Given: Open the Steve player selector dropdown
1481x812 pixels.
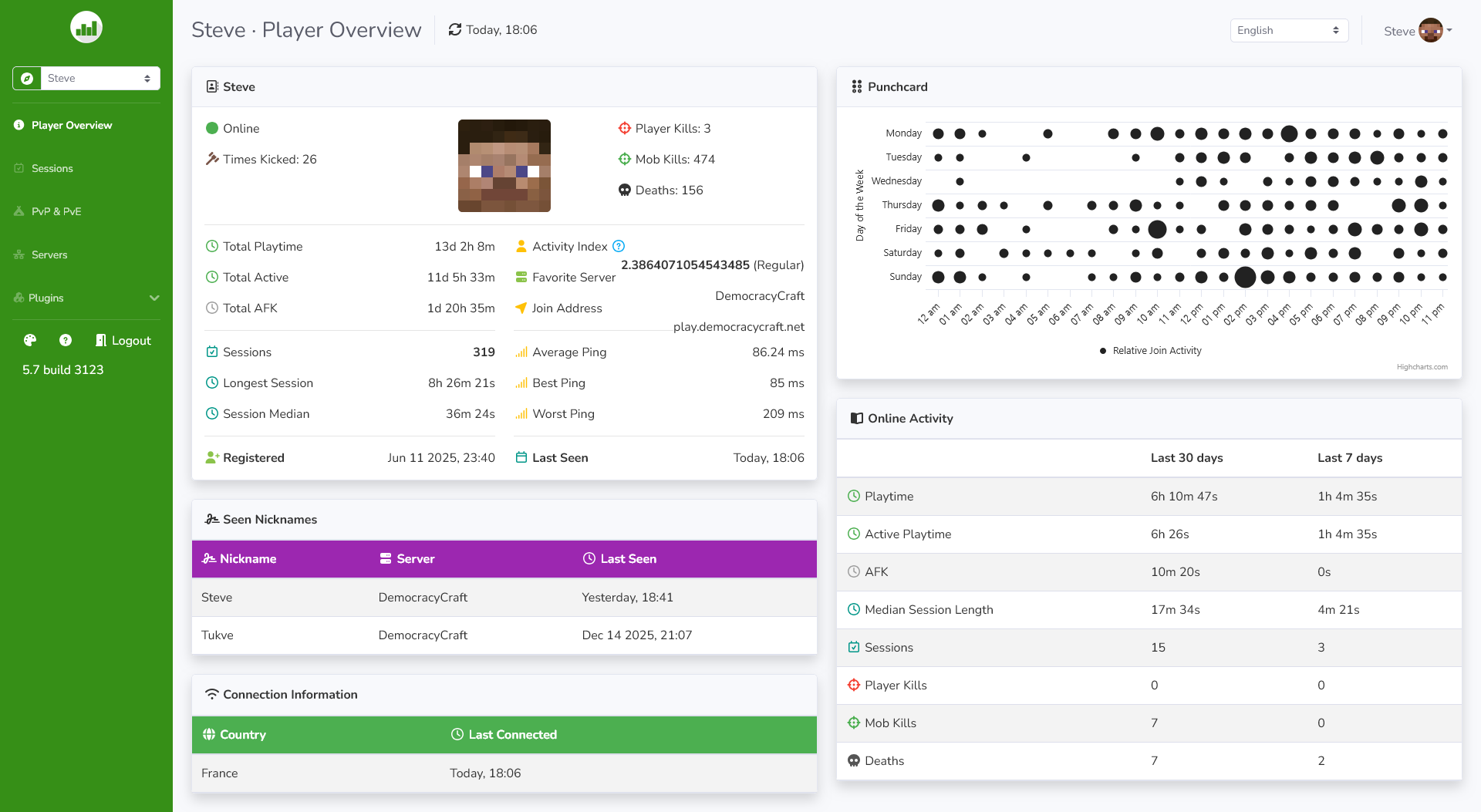Looking at the screenshot, I should (x=100, y=79).
